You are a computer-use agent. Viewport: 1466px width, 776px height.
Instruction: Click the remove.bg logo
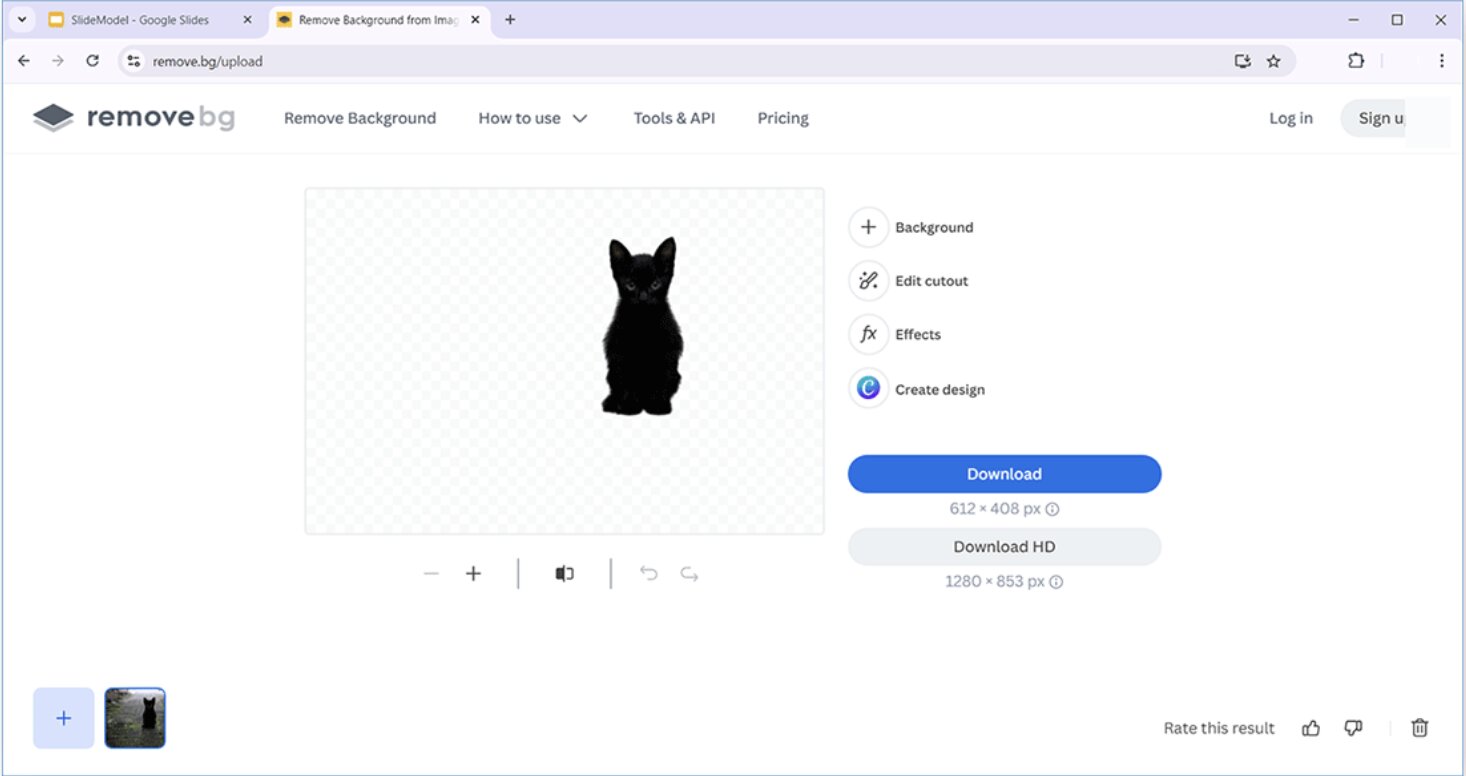click(134, 118)
